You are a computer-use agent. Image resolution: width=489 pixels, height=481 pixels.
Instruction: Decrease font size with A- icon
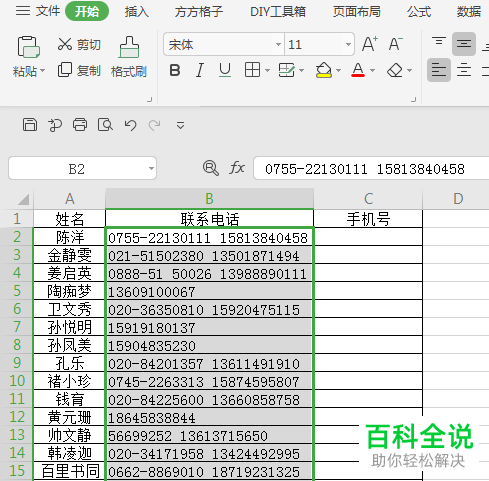[396, 44]
